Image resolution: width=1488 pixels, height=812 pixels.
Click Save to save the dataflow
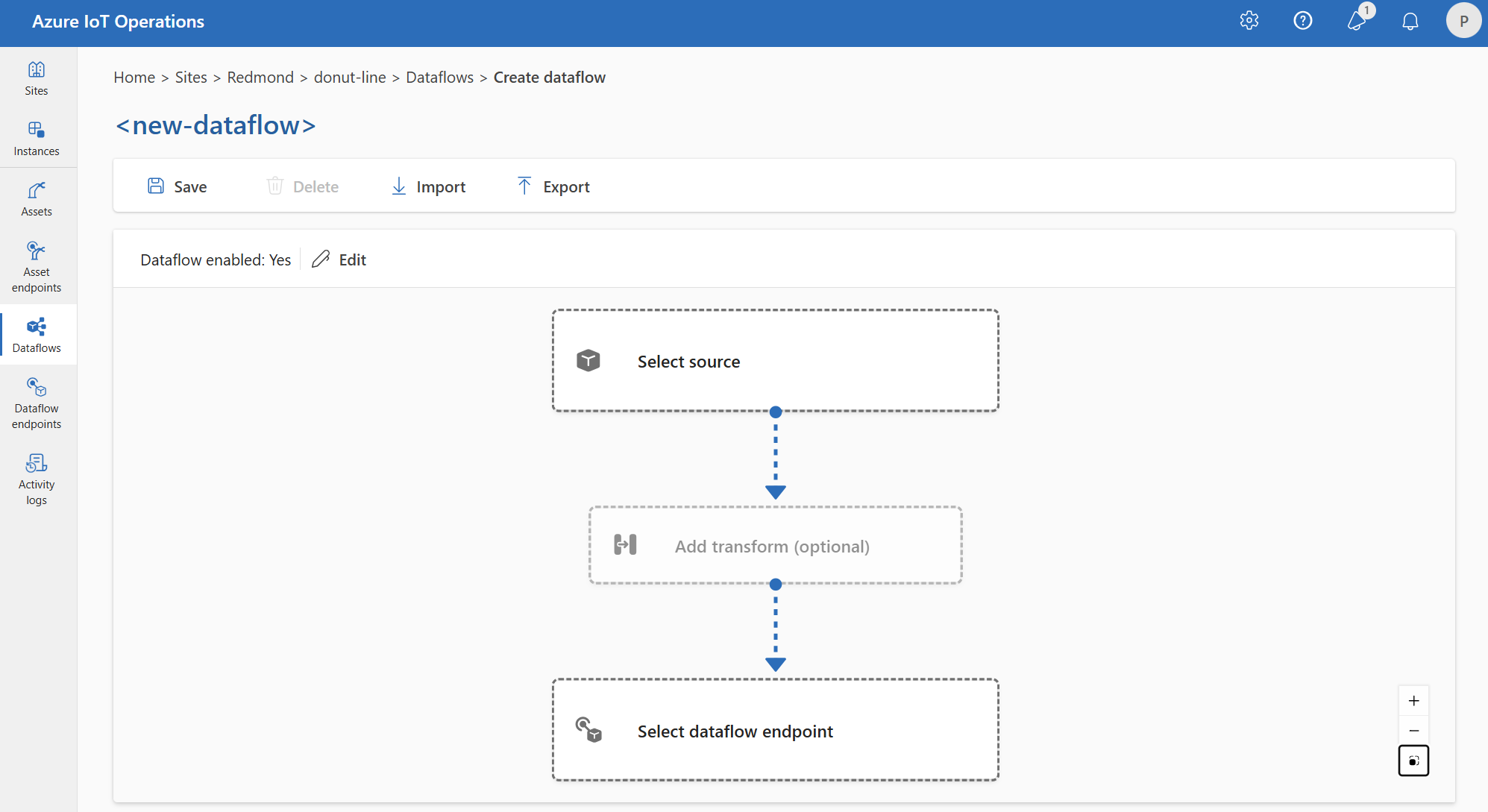click(178, 185)
